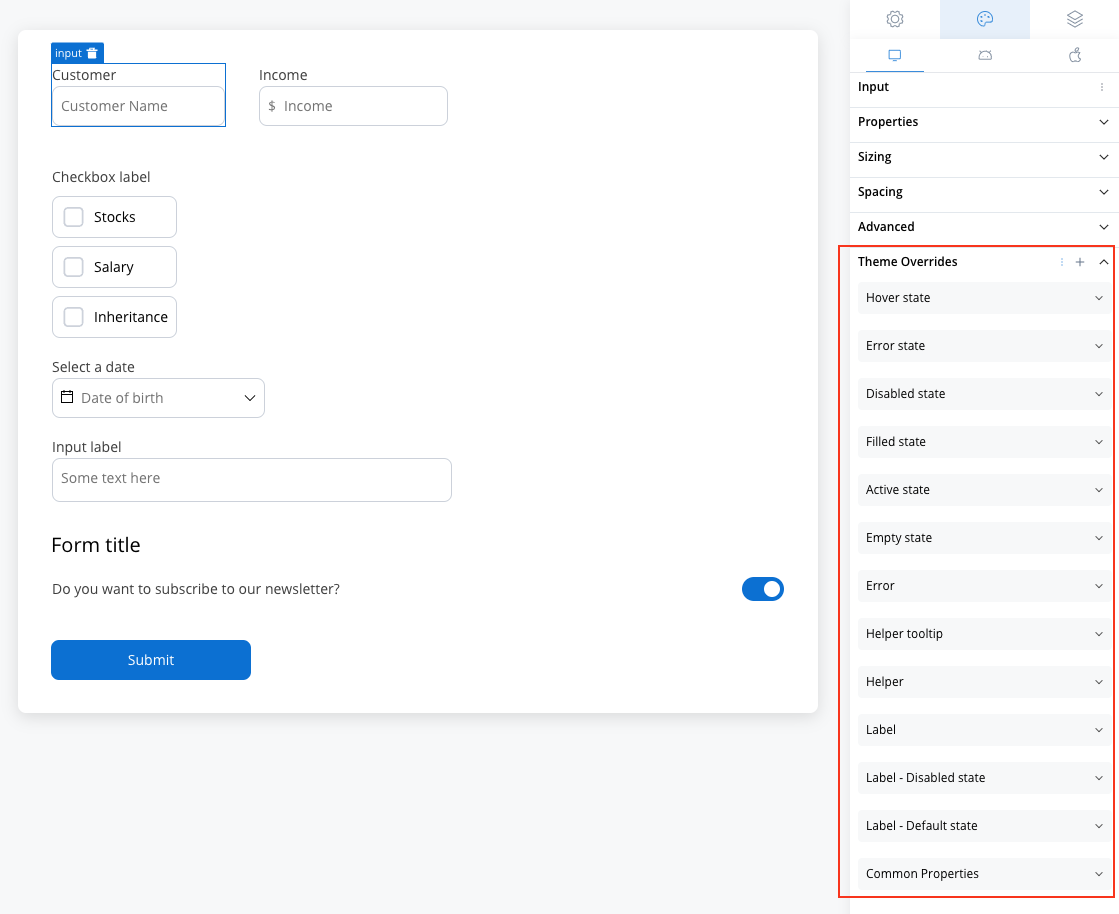The image size is (1119, 914).
Task: Expand Label - Default state override
Action: tap(984, 826)
